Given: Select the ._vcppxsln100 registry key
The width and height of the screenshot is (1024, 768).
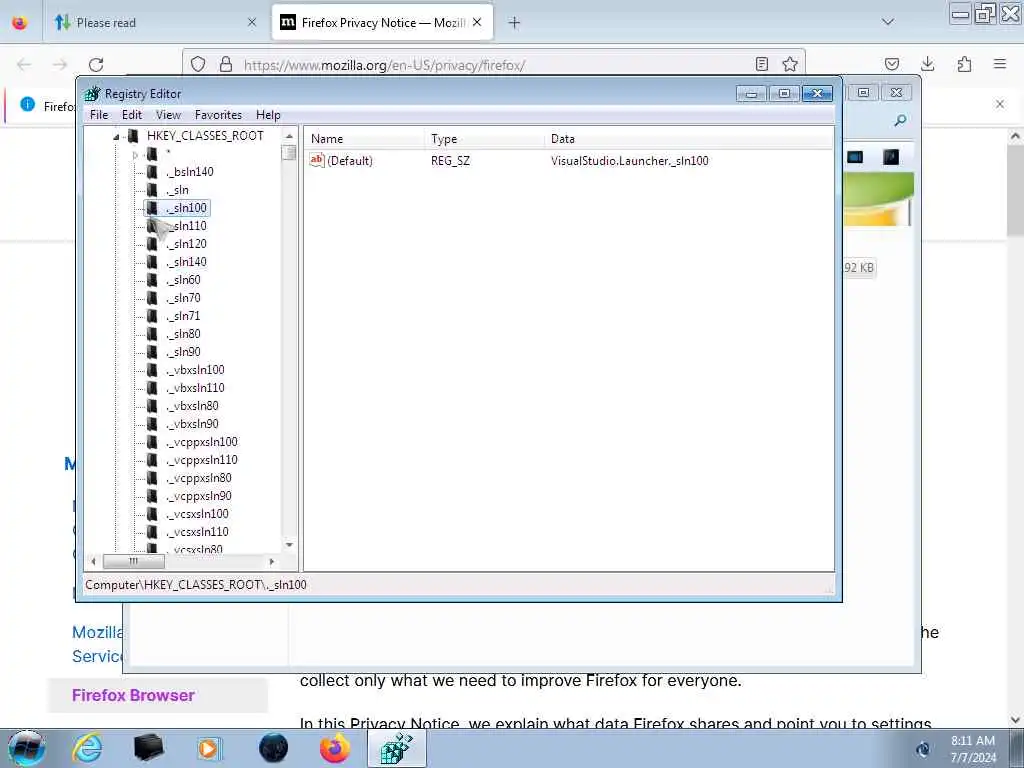Looking at the screenshot, I should (202, 441).
